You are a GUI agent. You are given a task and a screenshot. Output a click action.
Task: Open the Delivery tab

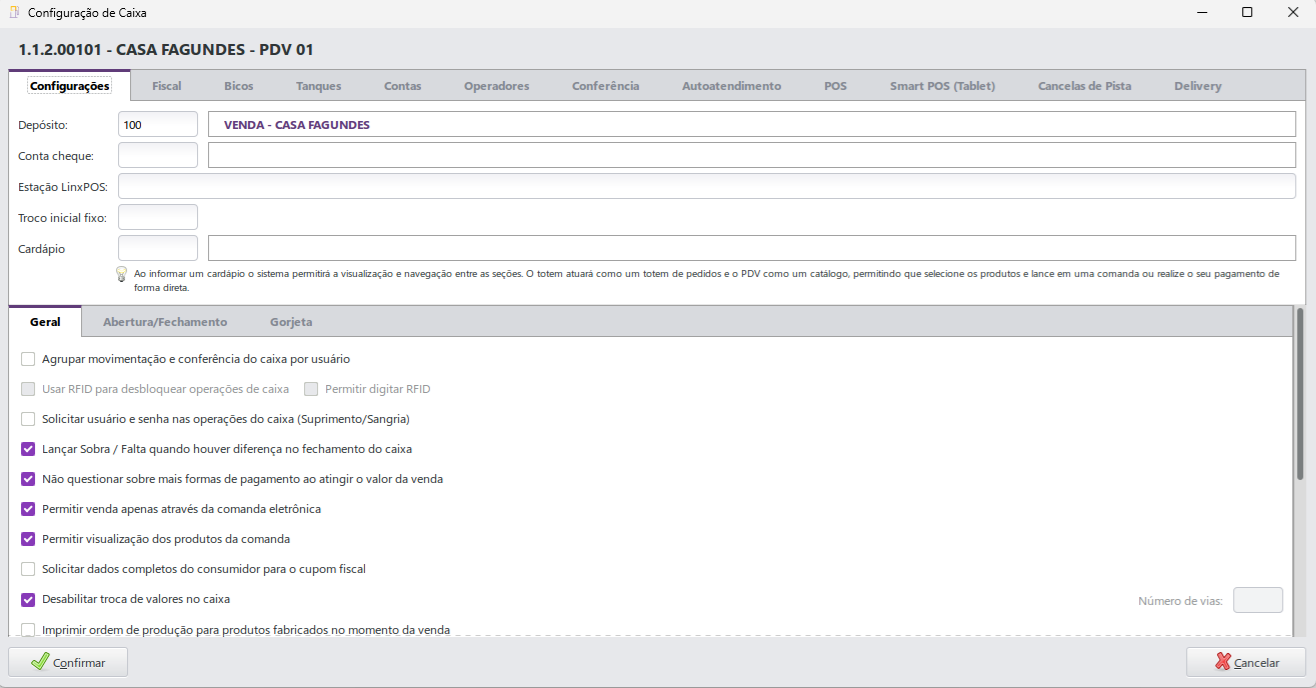tap(1198, 86)
